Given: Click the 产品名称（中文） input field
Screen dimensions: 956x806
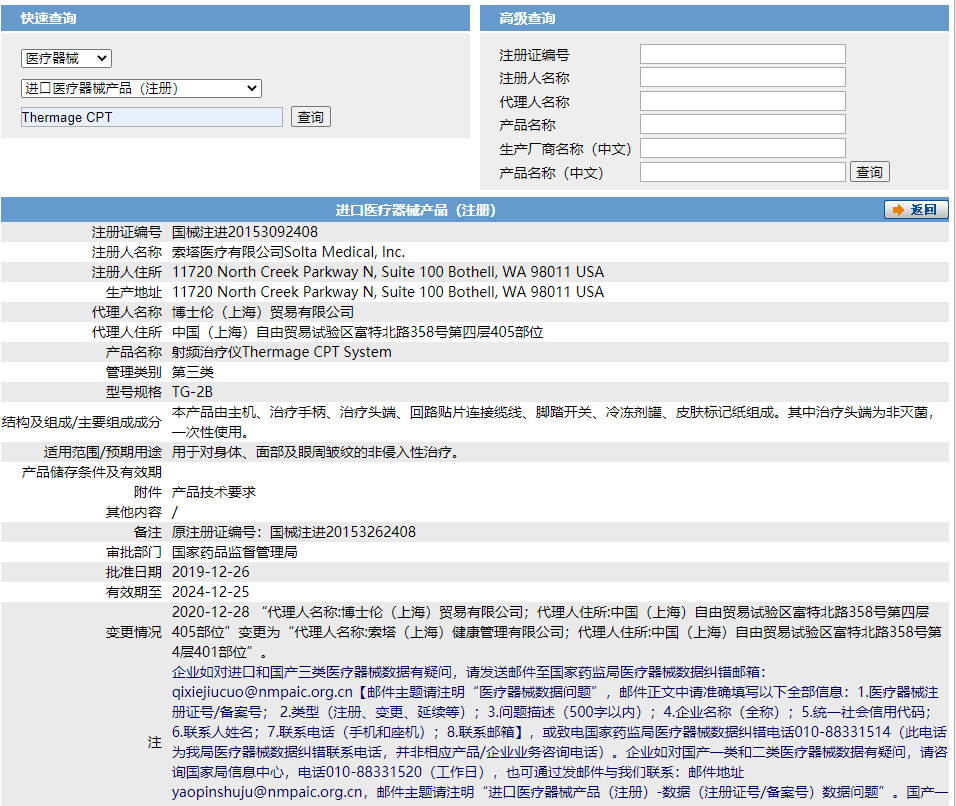Looking at the screenshot, I should point(743,172).
